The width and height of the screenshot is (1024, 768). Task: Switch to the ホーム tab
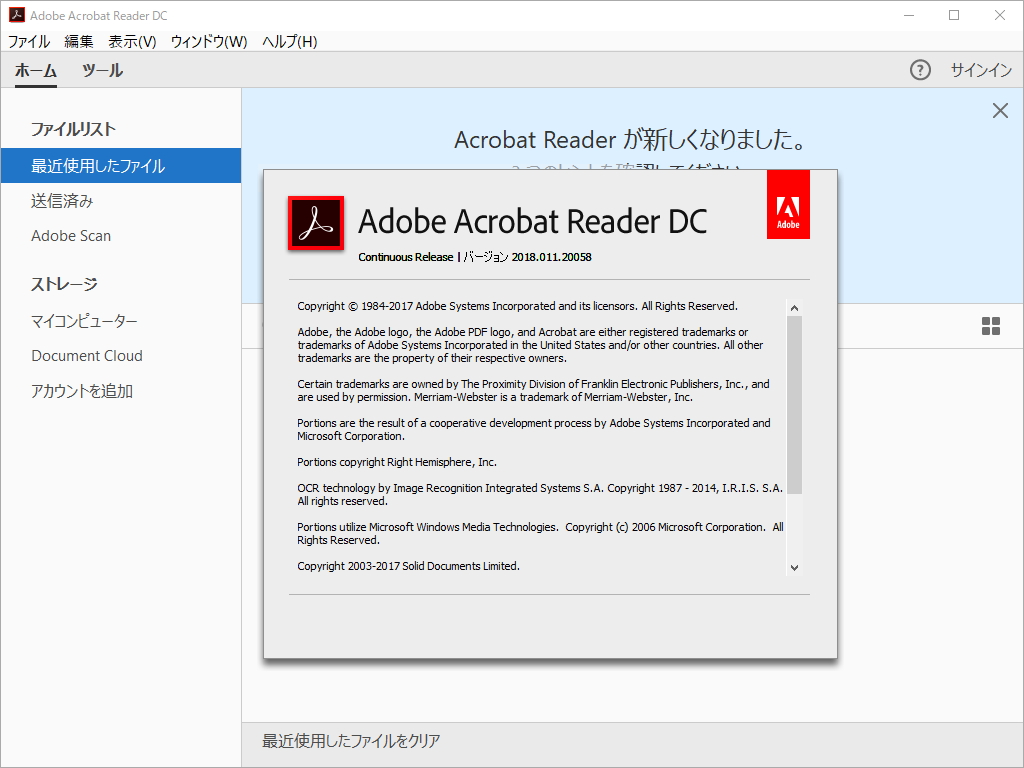click(x=36, y=70)
